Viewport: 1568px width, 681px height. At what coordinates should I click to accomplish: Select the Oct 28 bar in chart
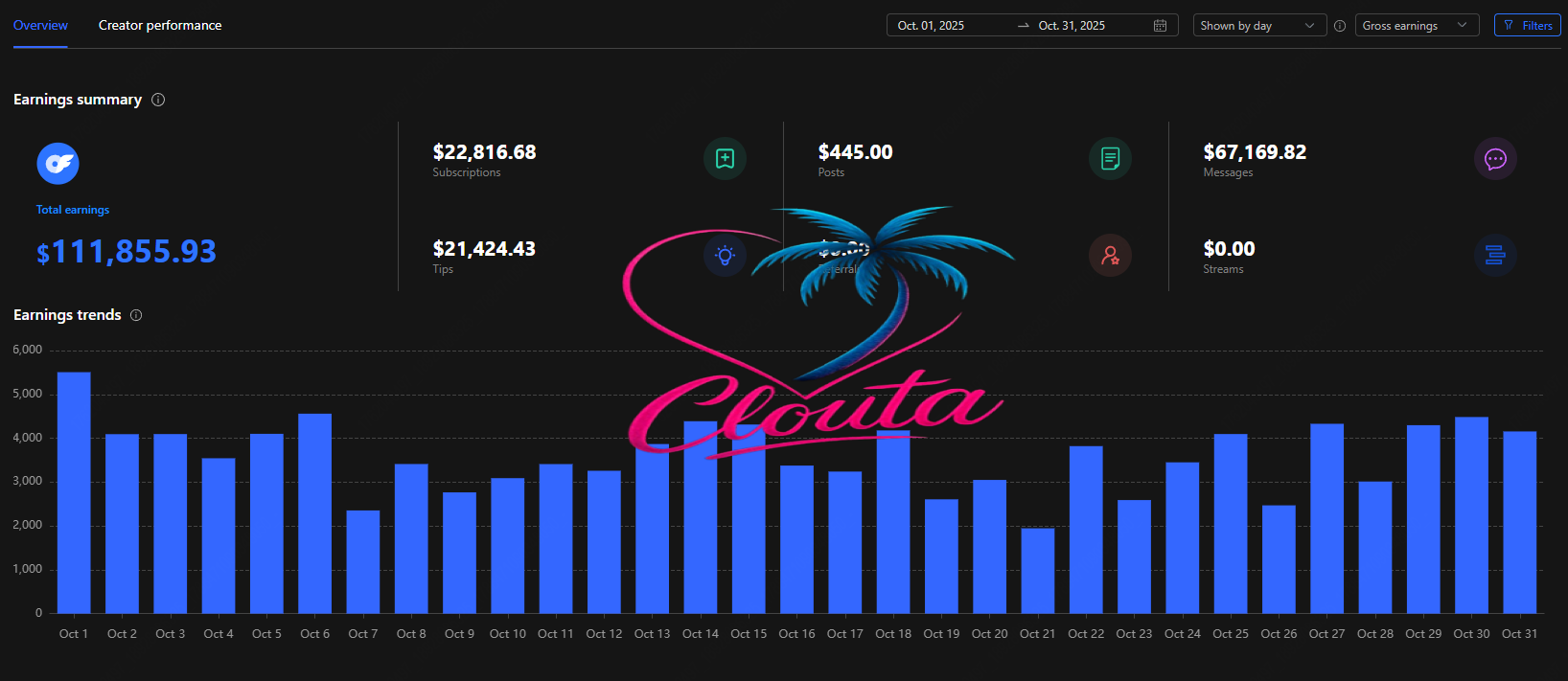1375,548
